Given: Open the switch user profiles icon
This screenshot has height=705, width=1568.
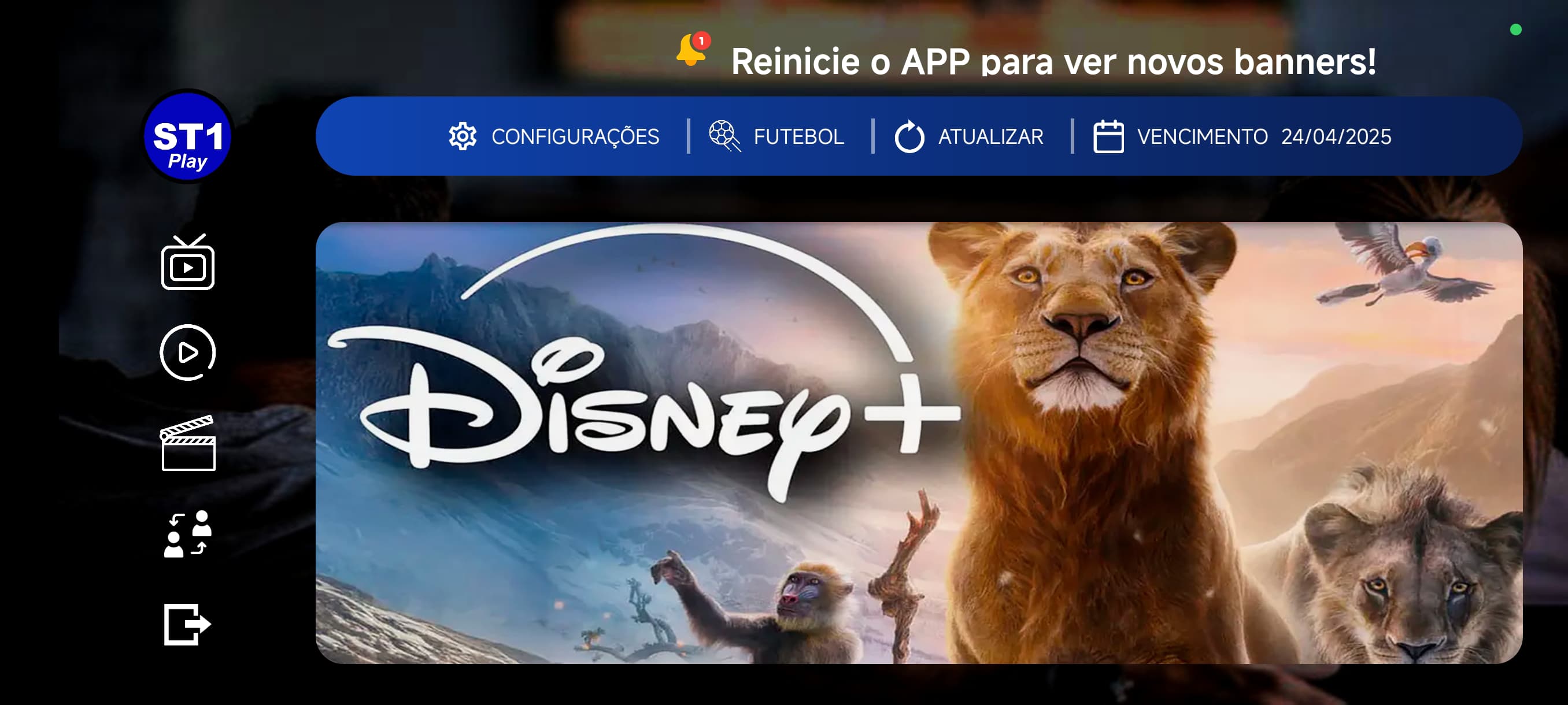Looking at the screenshot, I should [188, 533].
